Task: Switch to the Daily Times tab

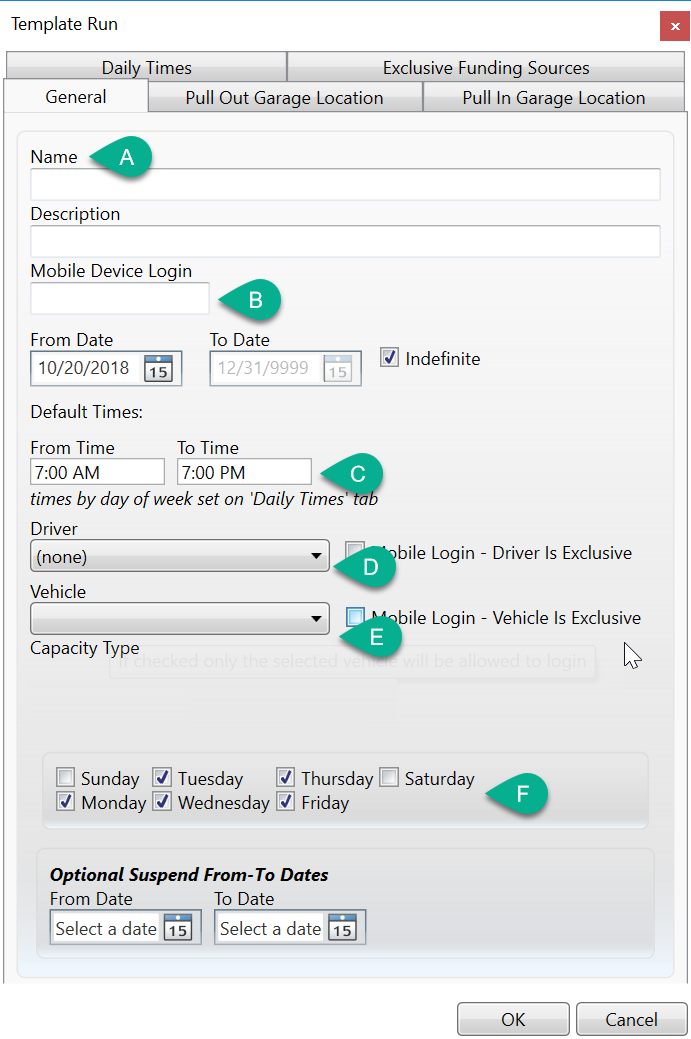Action: tap(146, 68)
